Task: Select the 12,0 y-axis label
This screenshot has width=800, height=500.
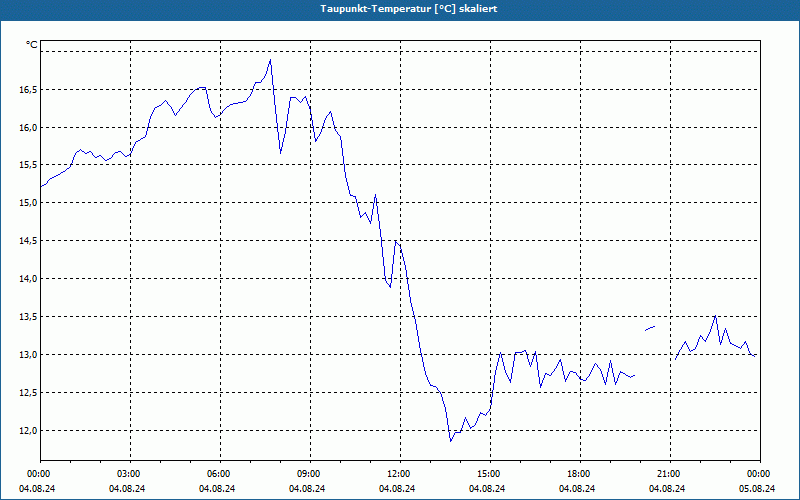Action: (29, 431)
